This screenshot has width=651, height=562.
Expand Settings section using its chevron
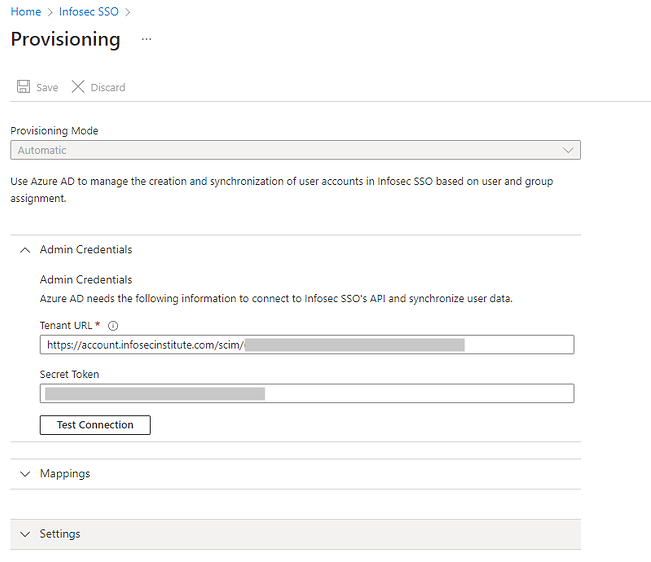[x=25, y=534]
